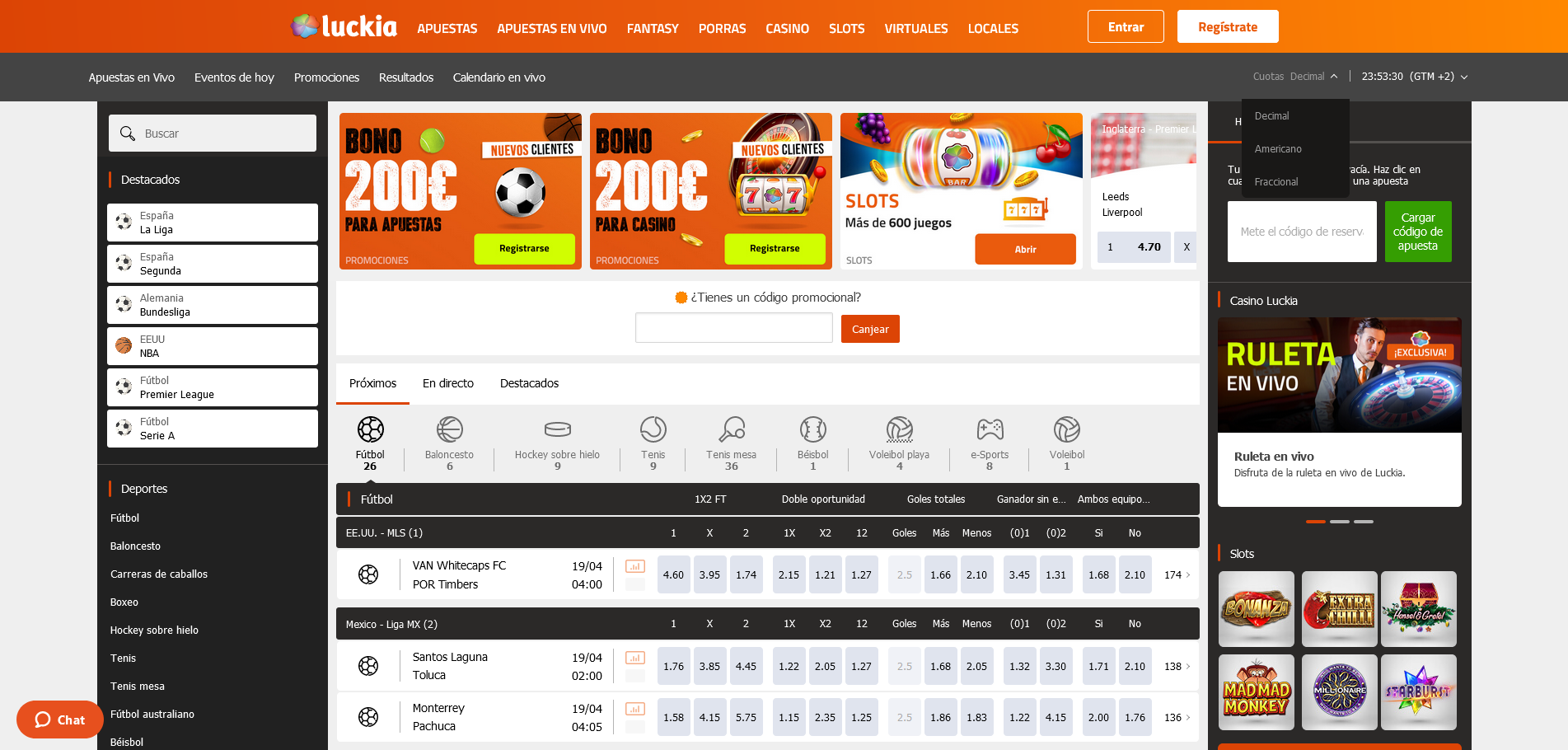Viewport: 1568px width, 750px height.
Task: Open the Extra Chilli slot thumbnail
Action: (1340, 609)
